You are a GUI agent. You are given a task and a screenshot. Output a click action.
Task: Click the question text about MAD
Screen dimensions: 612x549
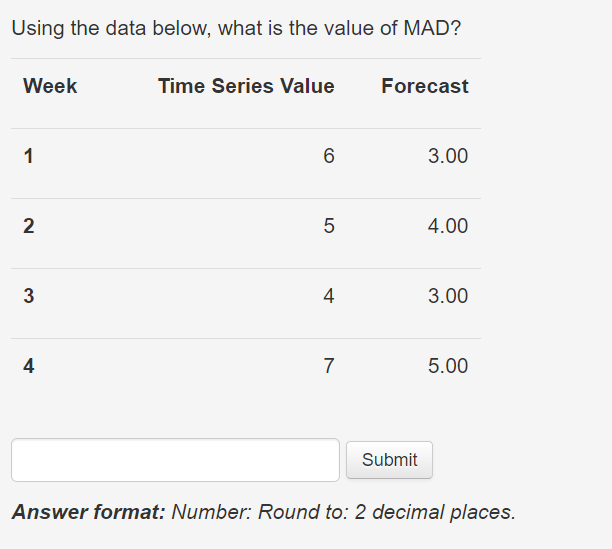[237, 28]
